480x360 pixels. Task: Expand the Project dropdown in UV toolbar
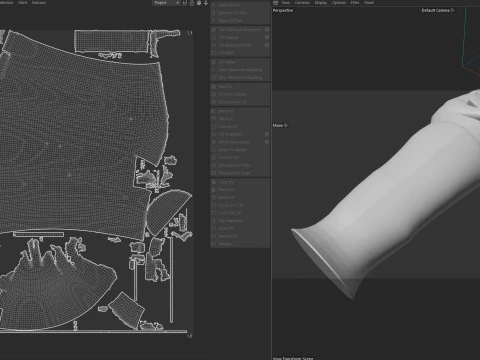(x=167, y=3)
